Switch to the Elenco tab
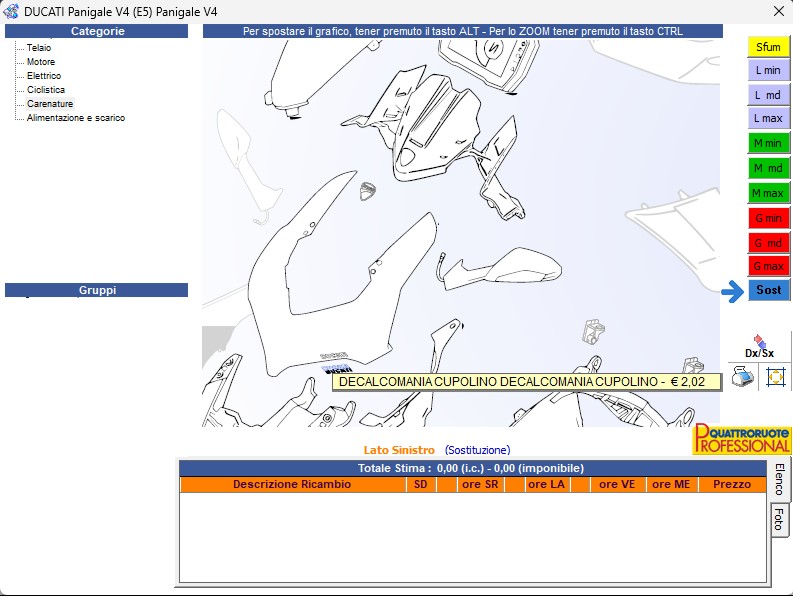The width and height of the screenshot is (793, 596). [x=779, y=479]
